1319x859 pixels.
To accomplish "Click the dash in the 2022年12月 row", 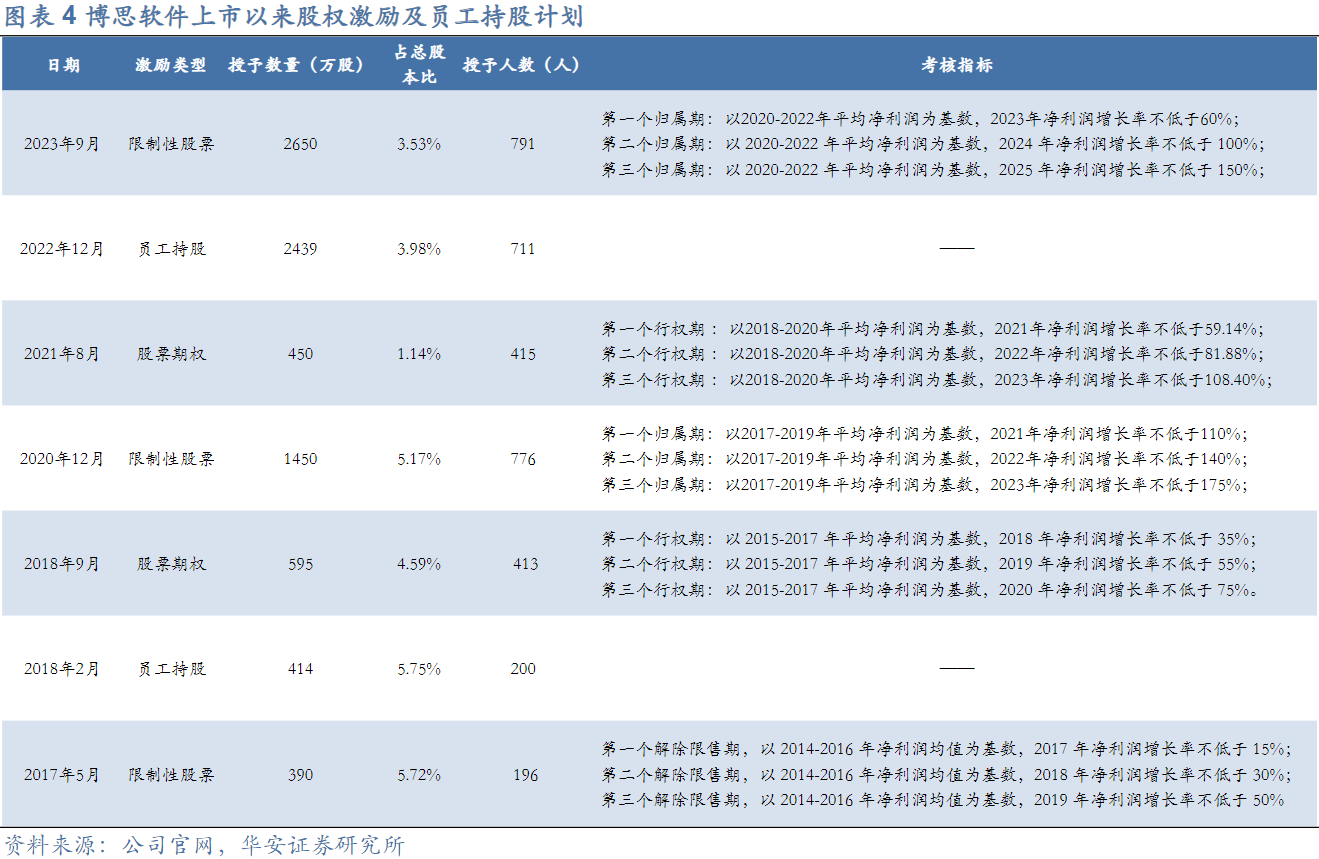I will pos(957,248).
